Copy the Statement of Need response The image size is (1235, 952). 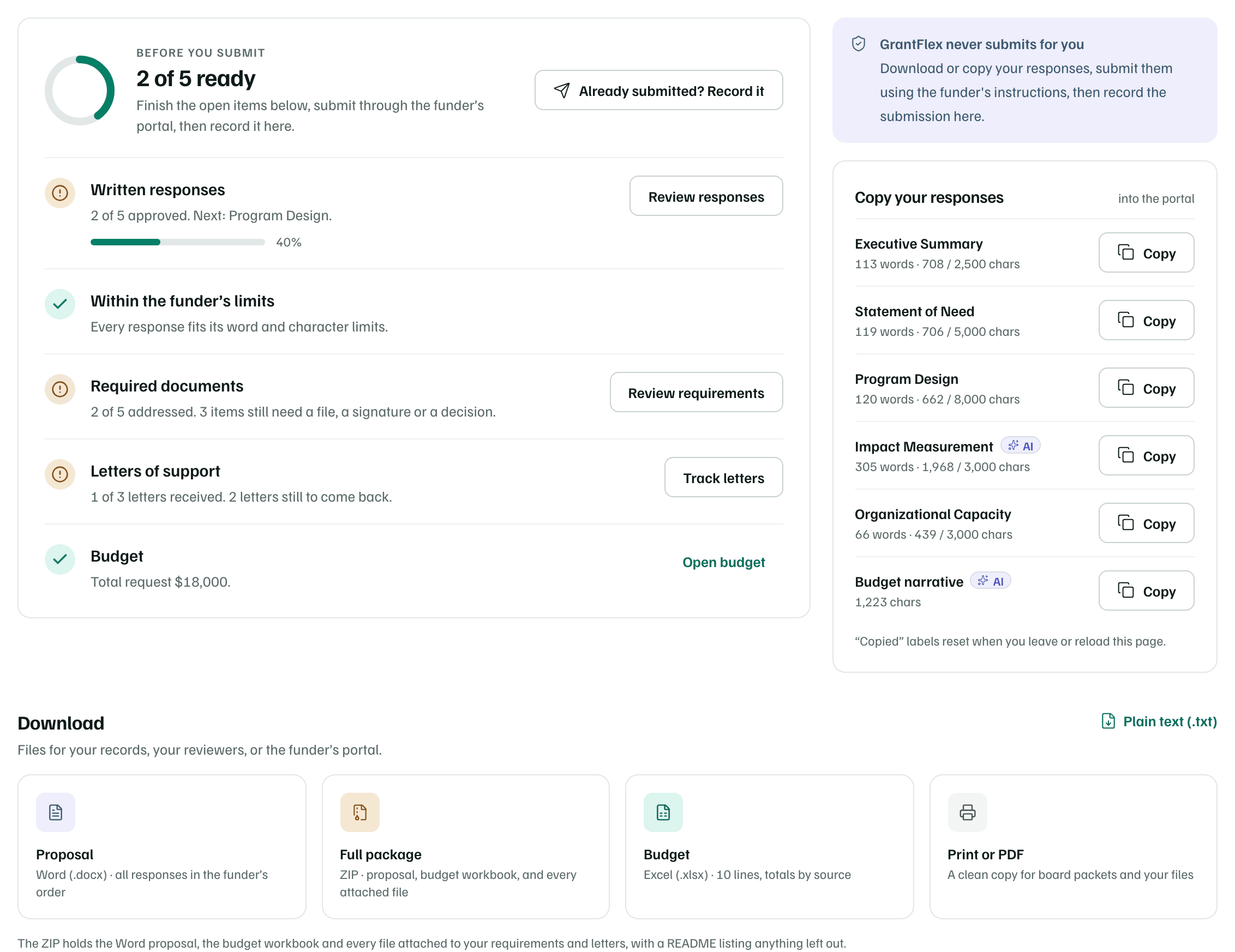tap(1146, 321)
